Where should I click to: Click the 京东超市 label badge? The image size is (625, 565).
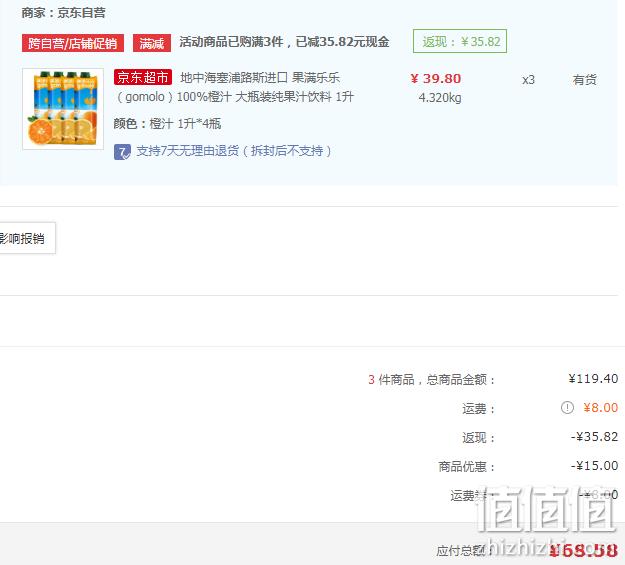click(143, 77)
